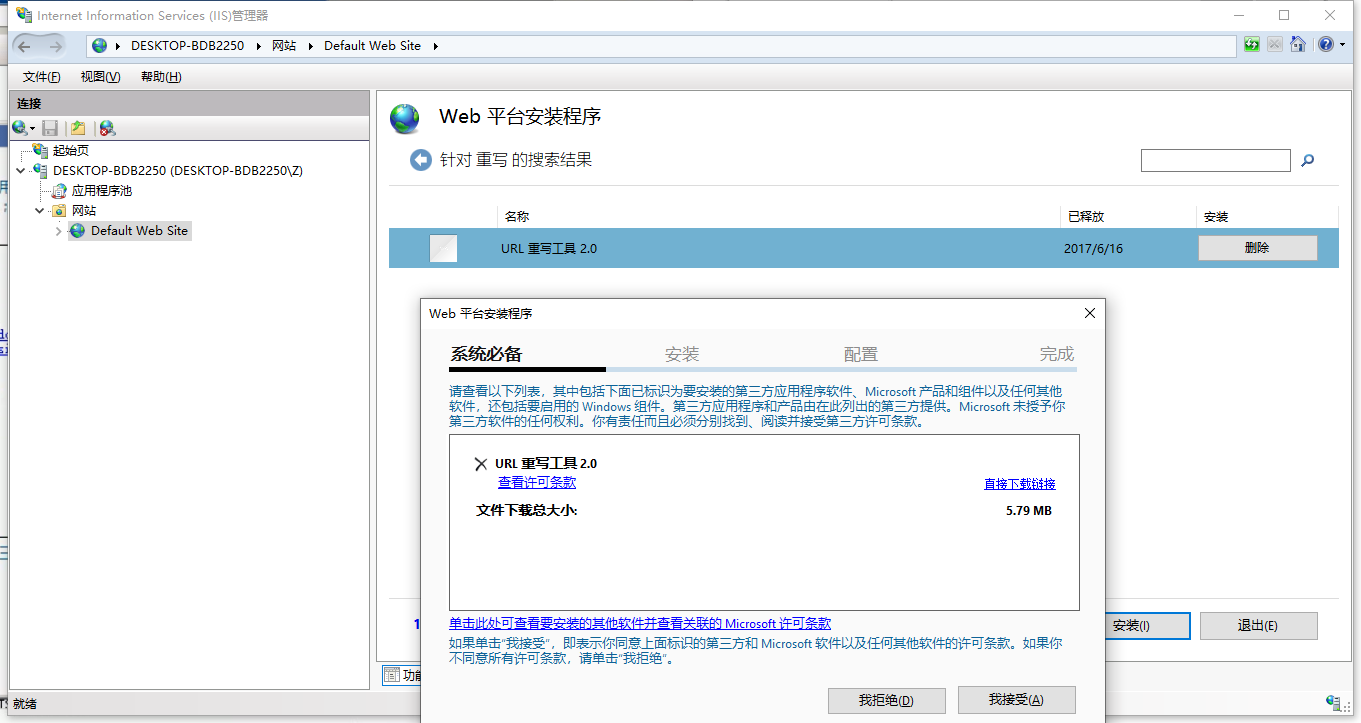Open help with the blue question mark icon
Screen dimensions: 1361x723
point(1324,45)
